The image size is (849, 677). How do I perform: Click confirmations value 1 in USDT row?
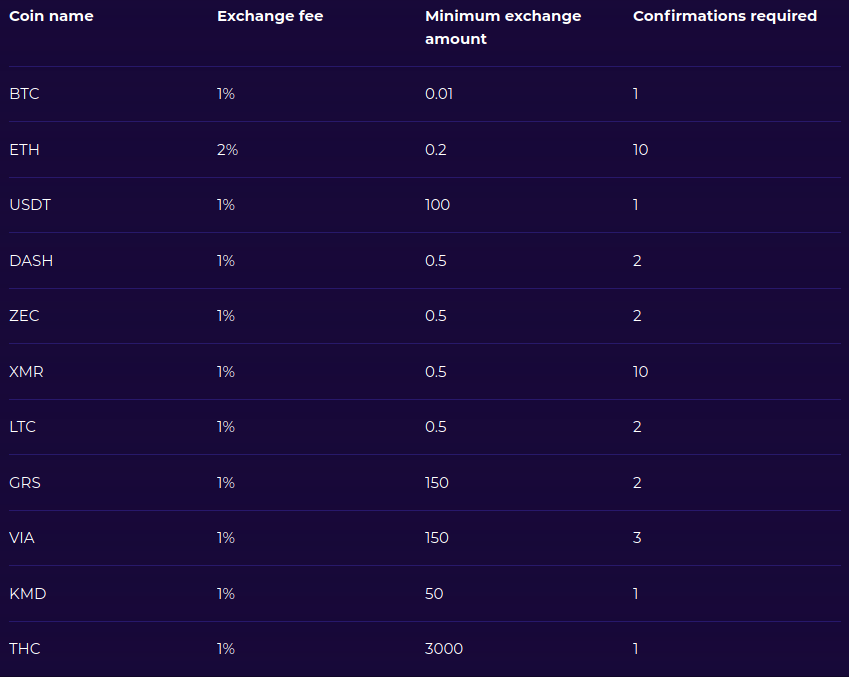[636, 205]
